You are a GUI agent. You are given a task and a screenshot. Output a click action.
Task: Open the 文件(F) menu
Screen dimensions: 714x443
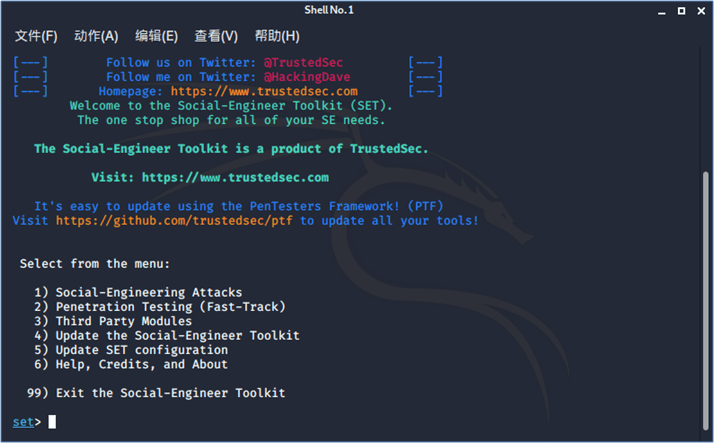click(36, 36)
